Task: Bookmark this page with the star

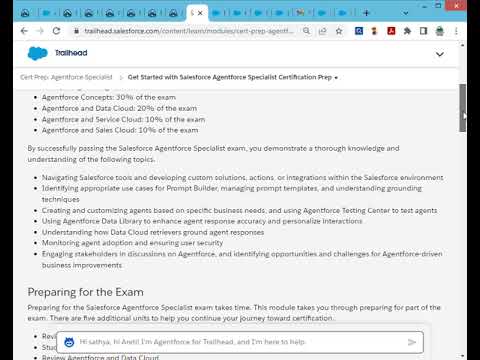Action: click(339, 31)
